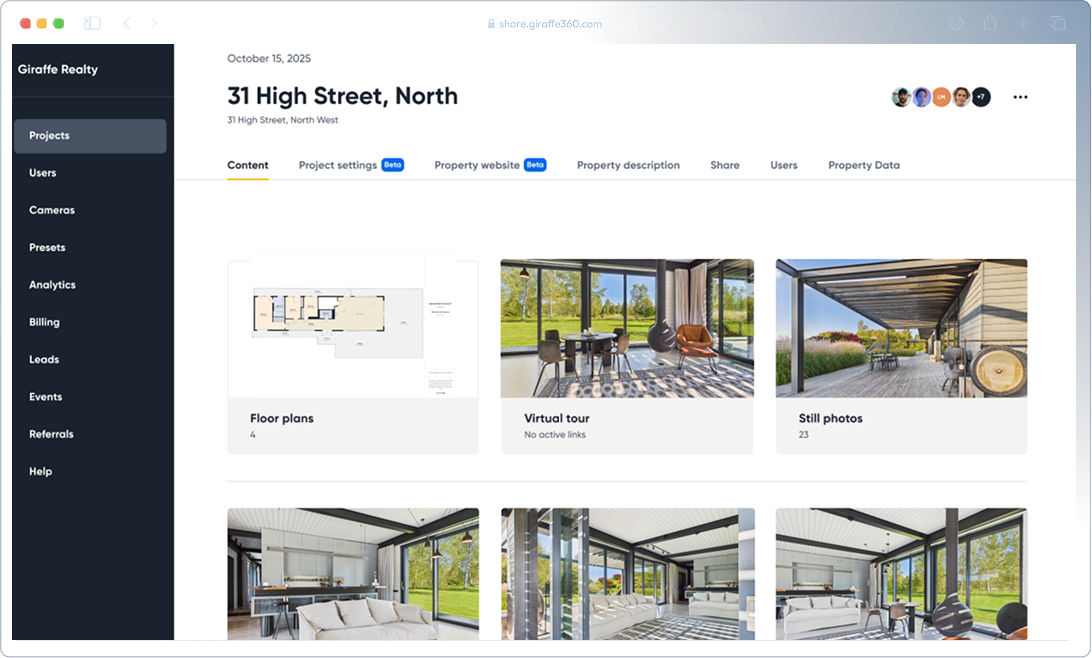Click the Giraffe Realty logo text
The image size is (1092, 658).
pos(58,70)
